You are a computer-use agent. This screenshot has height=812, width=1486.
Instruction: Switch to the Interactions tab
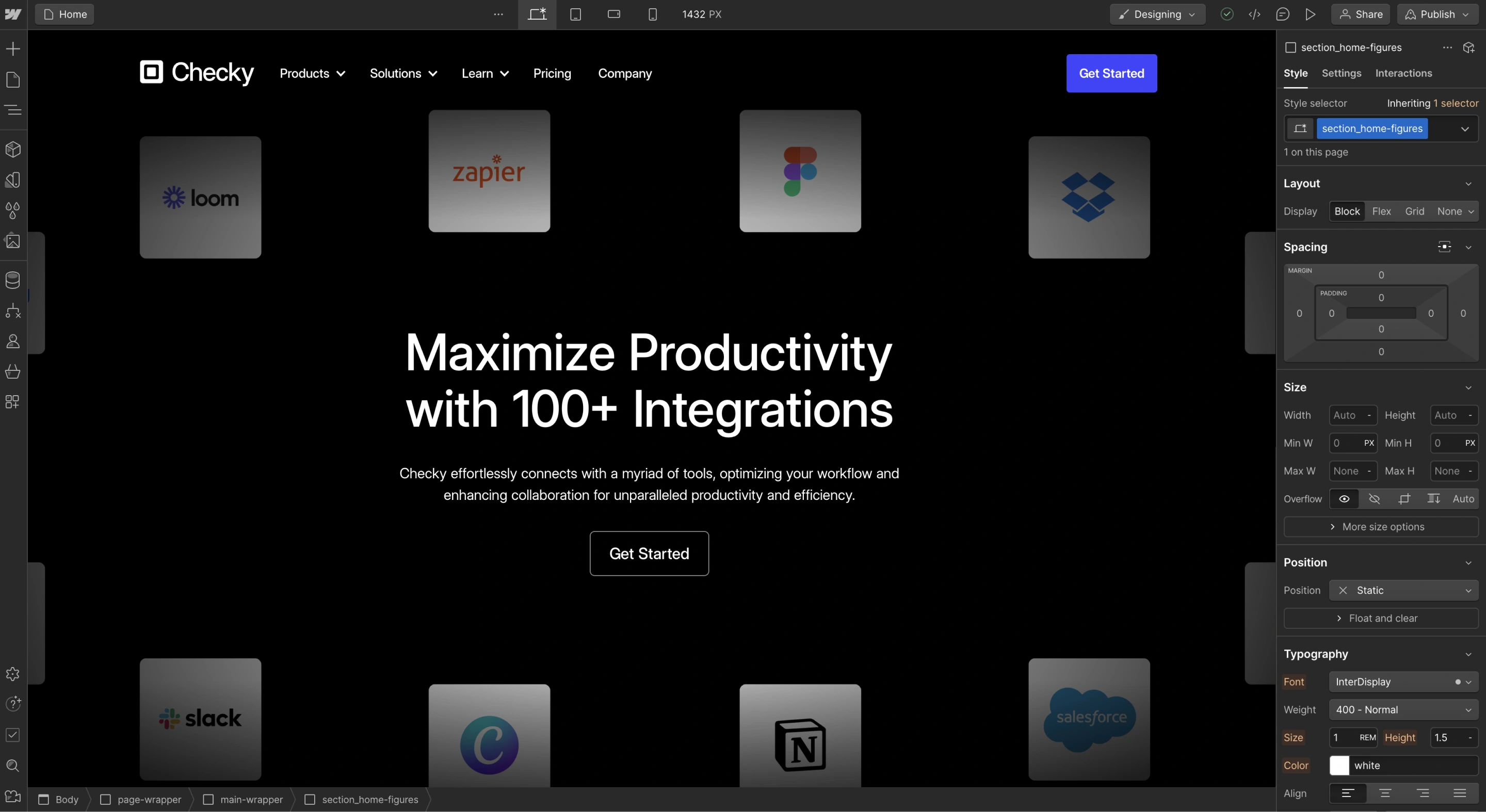(1404, 73)
